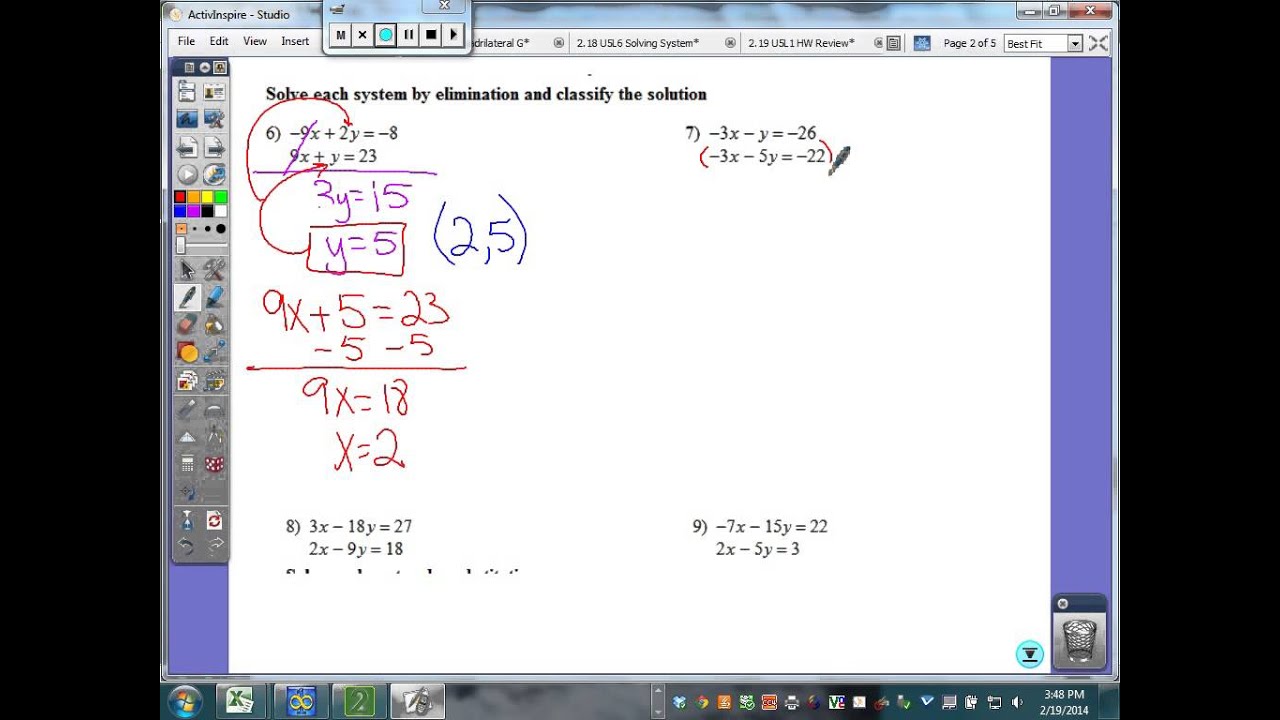
Task: Open the Calculator tool
Action: [x=187, y=464]
